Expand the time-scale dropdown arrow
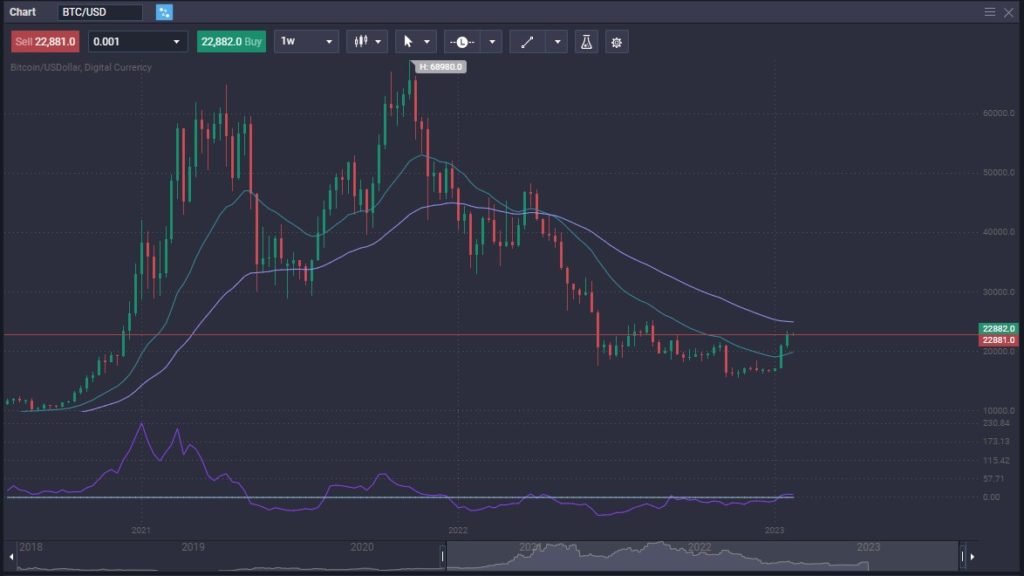 tap(492, 41)
